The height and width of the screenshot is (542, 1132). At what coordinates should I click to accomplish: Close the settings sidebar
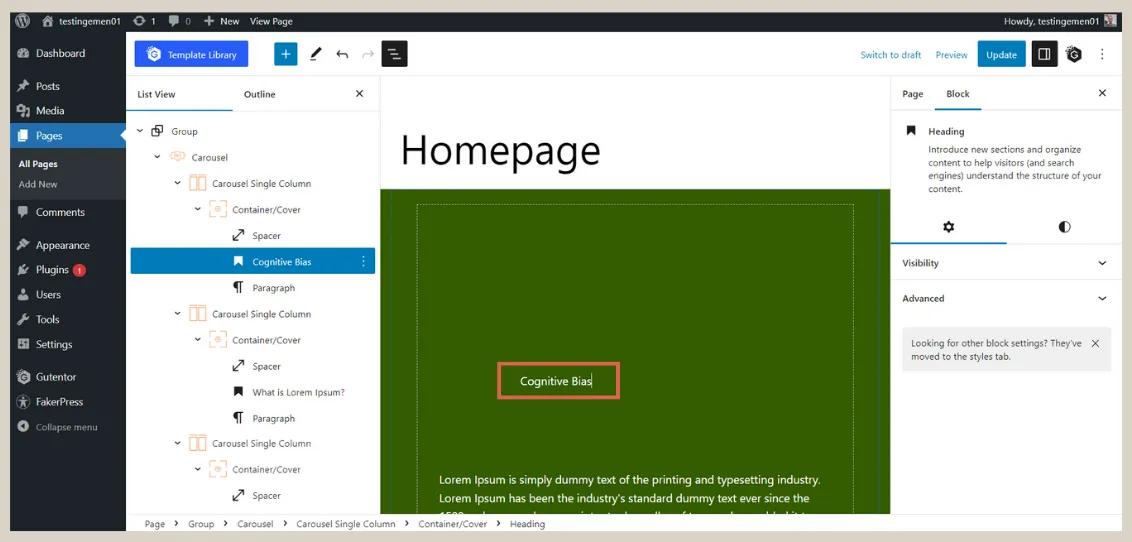click(x=1102, y=93)
